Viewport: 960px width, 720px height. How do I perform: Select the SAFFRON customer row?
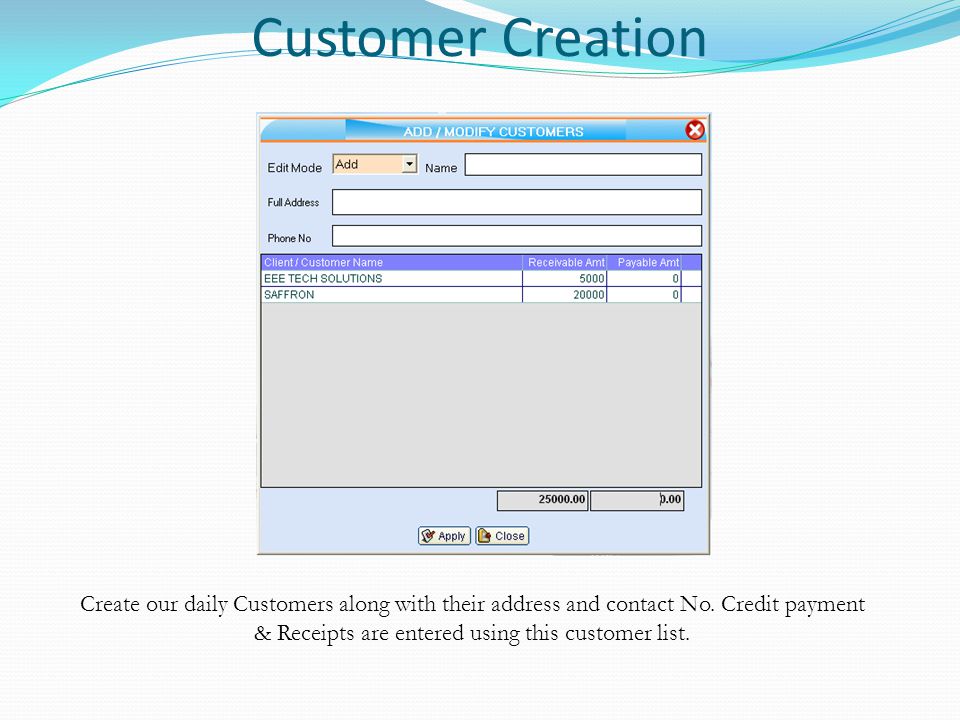(481, 294)
